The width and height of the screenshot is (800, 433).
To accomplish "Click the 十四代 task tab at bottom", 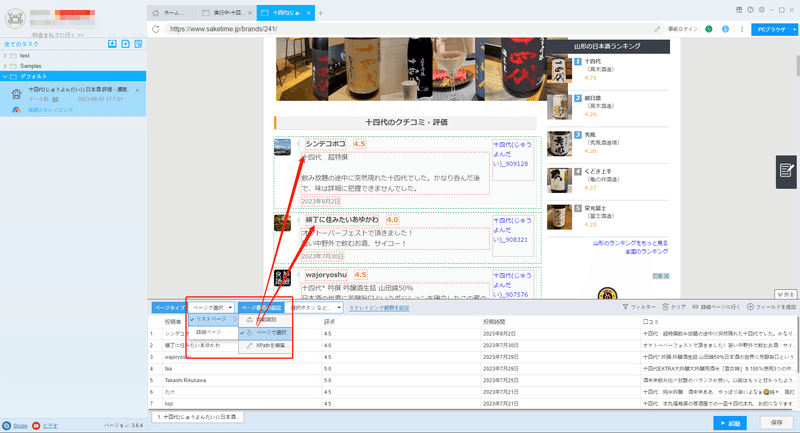I will pyautogui.click(x=197, y=417).
